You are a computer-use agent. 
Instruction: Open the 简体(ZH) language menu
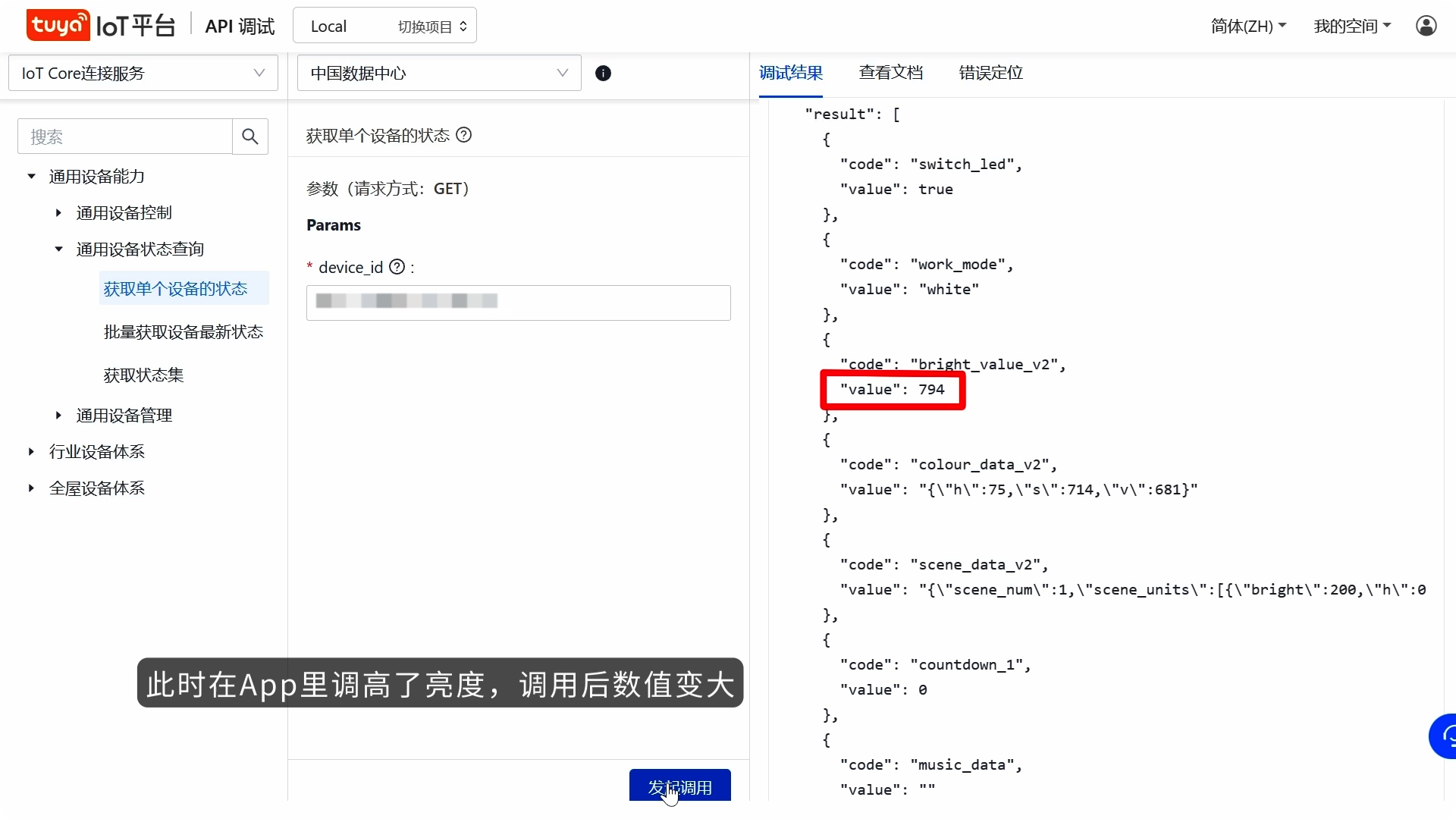click(x=1248, y=26)
